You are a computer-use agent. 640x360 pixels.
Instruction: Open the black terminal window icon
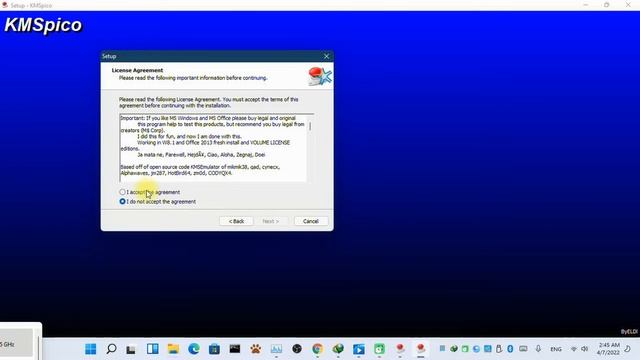pos(235,349)
